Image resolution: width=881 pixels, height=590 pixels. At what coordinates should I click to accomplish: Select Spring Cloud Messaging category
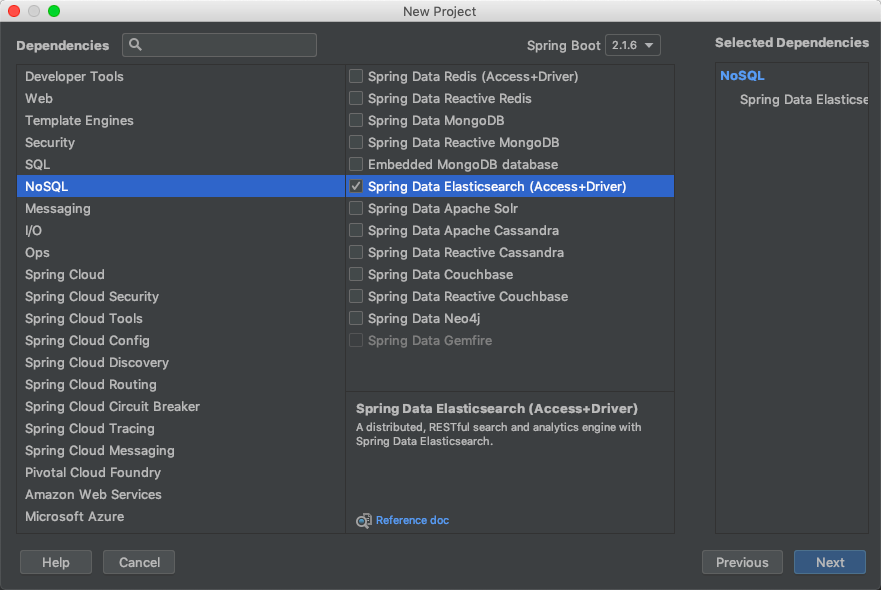point(180,450)
